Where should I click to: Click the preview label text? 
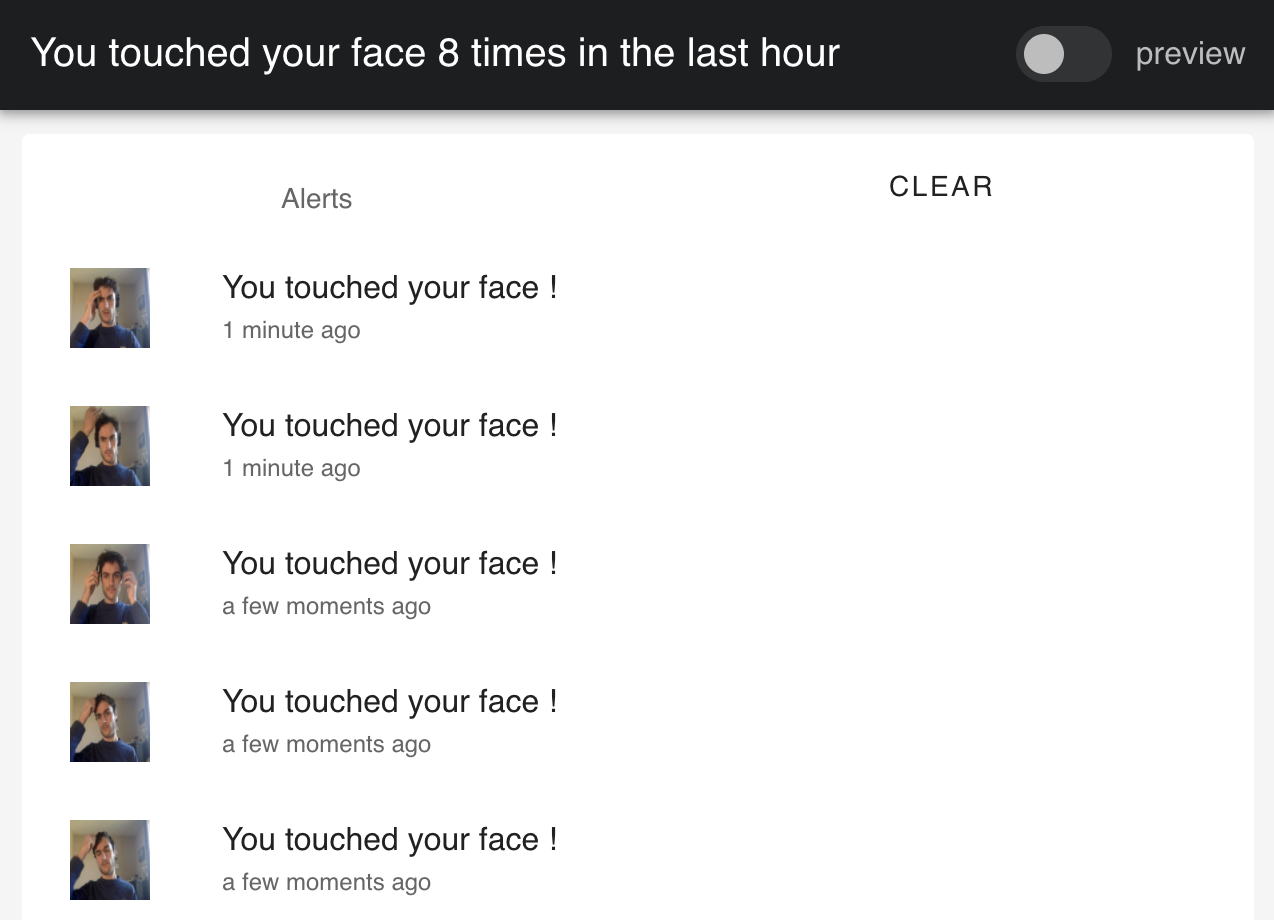(1190, 53)
